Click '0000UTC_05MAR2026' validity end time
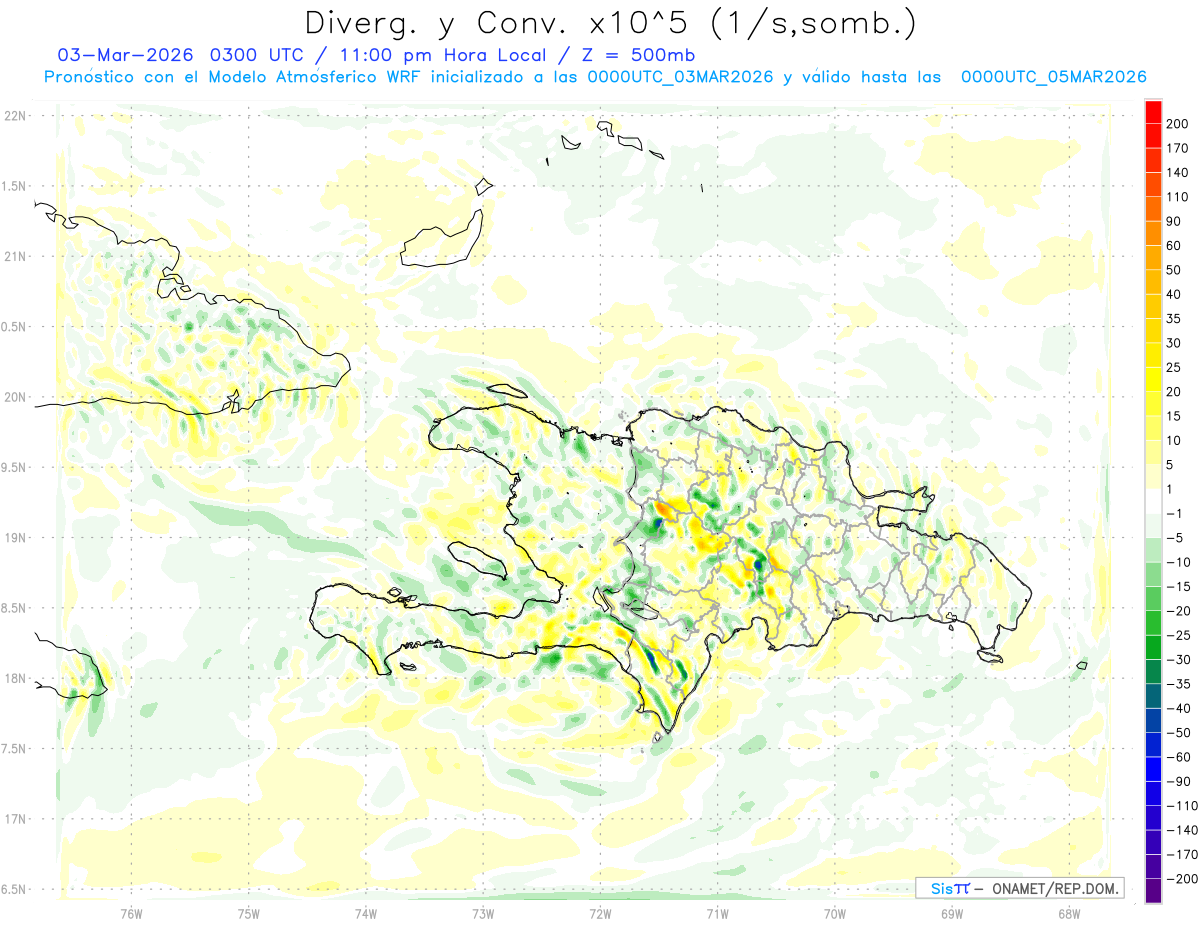The height and width of the screenshot is (927, 1200). [x=1053, y=77]
